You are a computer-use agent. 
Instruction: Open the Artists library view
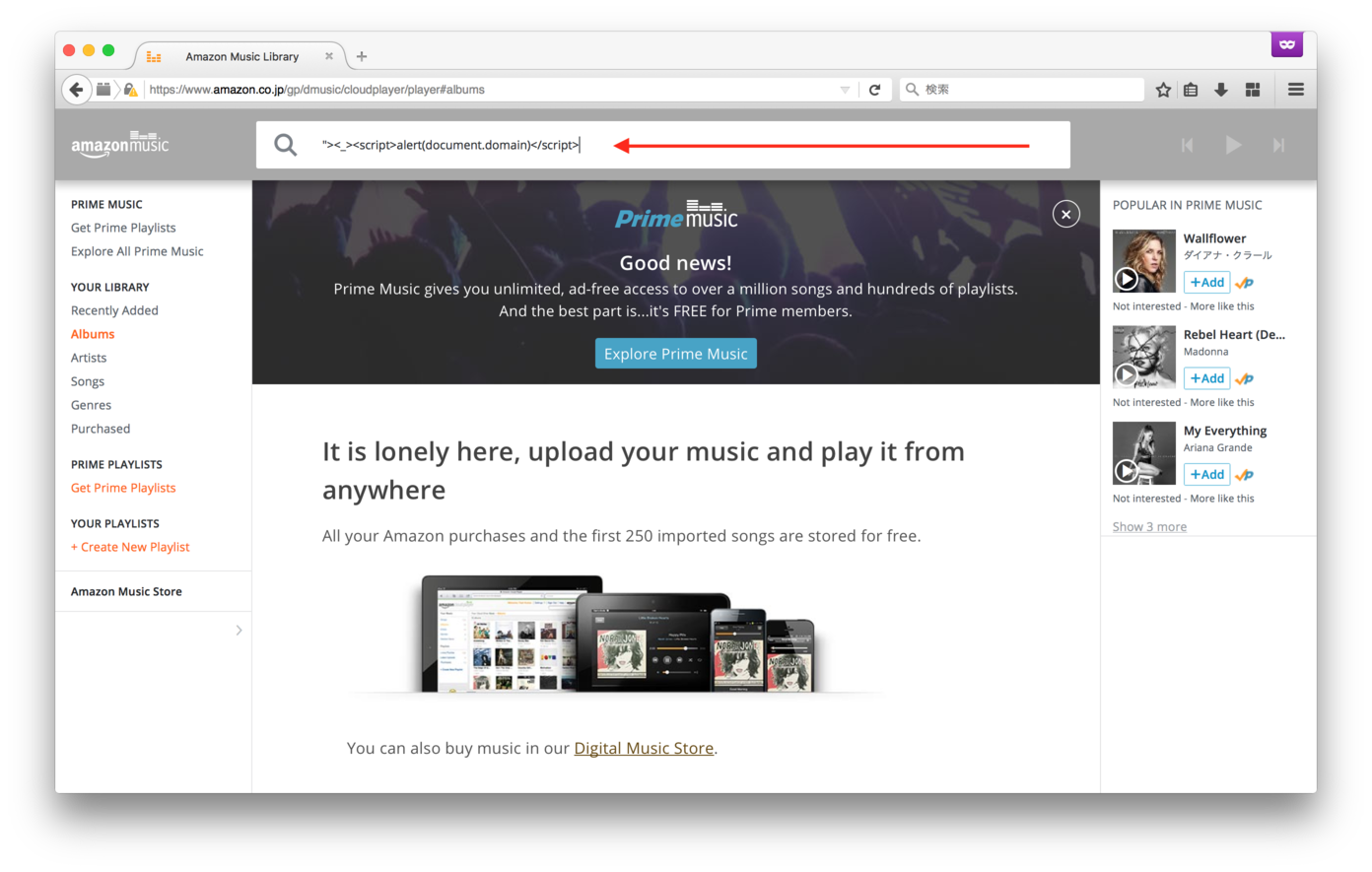tap(89, 358)
